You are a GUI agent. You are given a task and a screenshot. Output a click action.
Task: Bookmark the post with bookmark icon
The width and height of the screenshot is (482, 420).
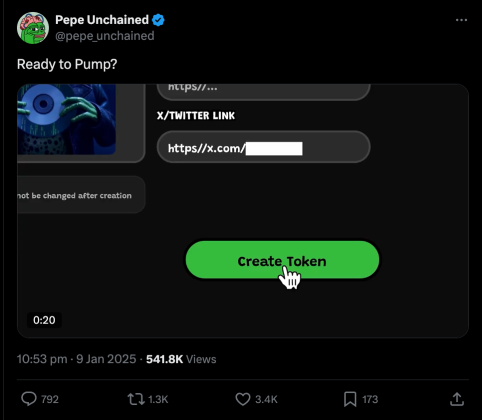(x=350, y=399)
